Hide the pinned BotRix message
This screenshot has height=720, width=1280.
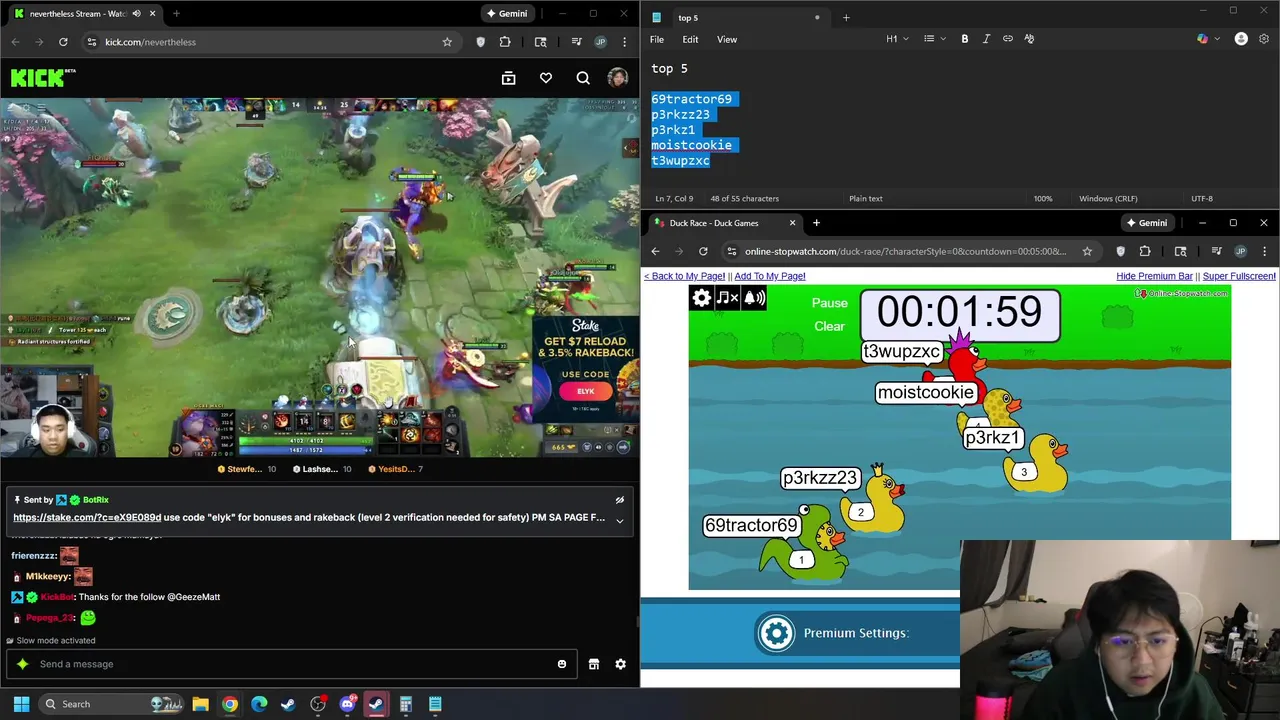(619, 500)
